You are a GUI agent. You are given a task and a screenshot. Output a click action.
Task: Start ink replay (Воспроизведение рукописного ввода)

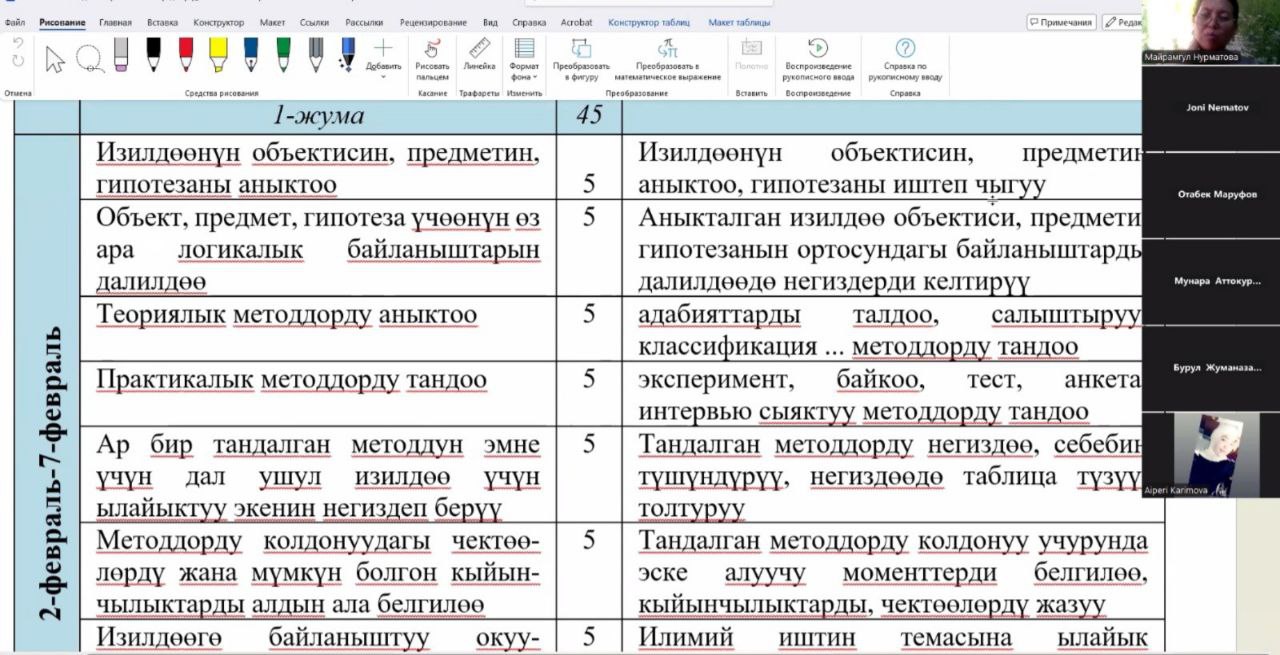click(819, 57)
